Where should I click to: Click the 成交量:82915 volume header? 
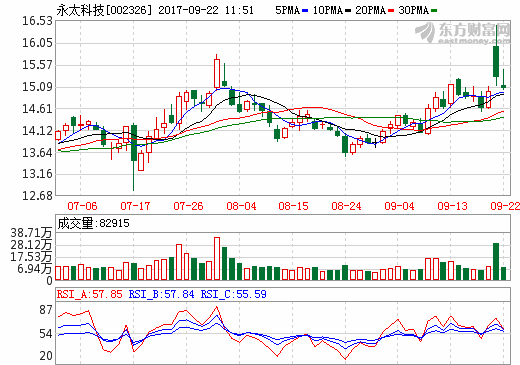coord(93,223)
